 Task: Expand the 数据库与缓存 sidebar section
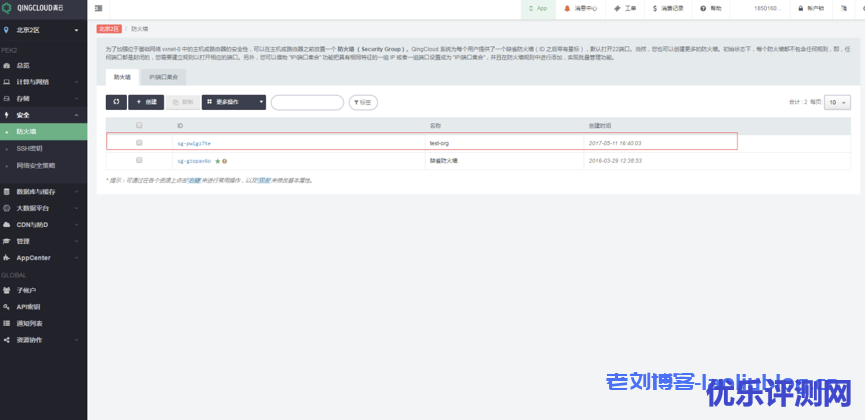[43, 191]
